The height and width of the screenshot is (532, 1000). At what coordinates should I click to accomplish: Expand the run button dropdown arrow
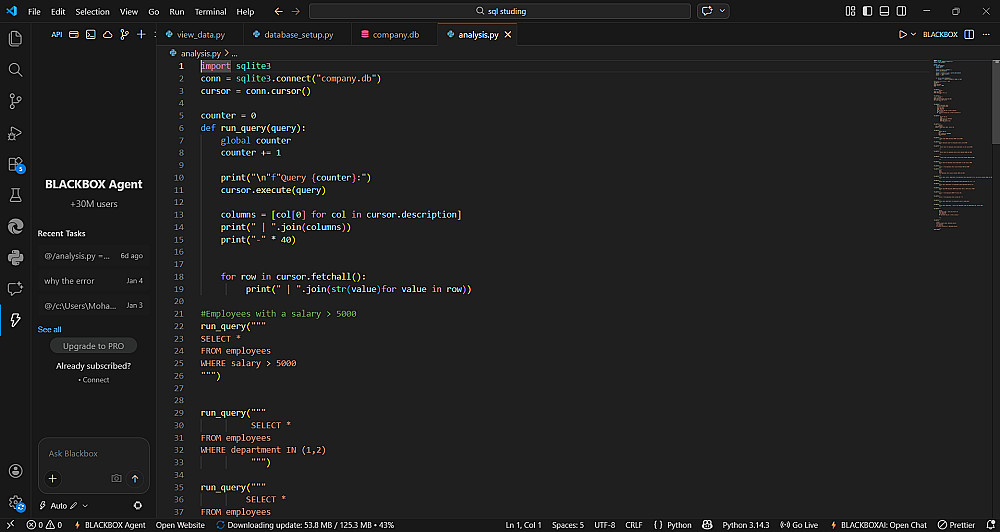(912, 34)
